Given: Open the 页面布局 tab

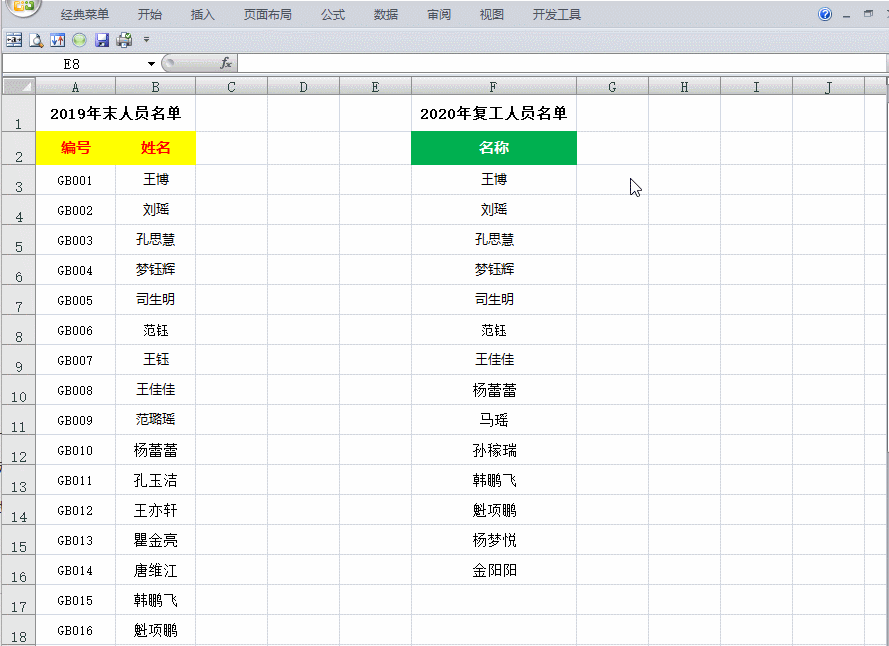Looking at the screenshot, I should click(268, 15).
